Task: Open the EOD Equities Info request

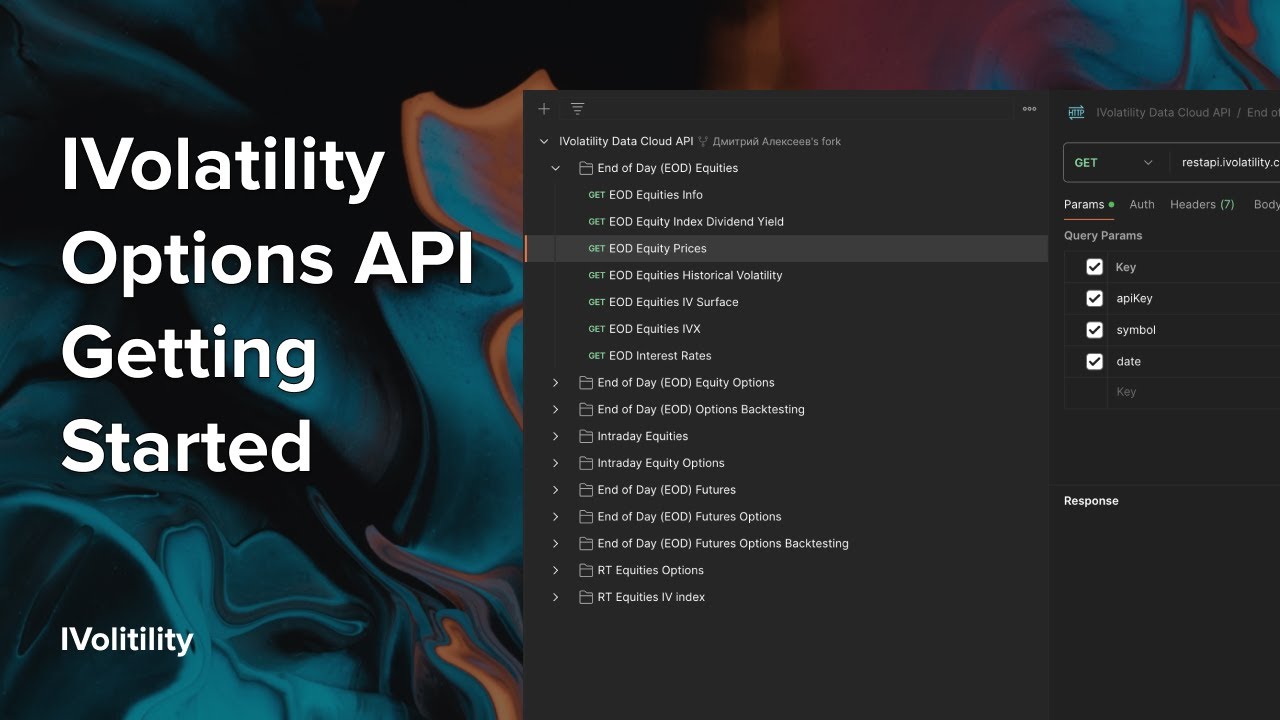Action: [656, 195]
